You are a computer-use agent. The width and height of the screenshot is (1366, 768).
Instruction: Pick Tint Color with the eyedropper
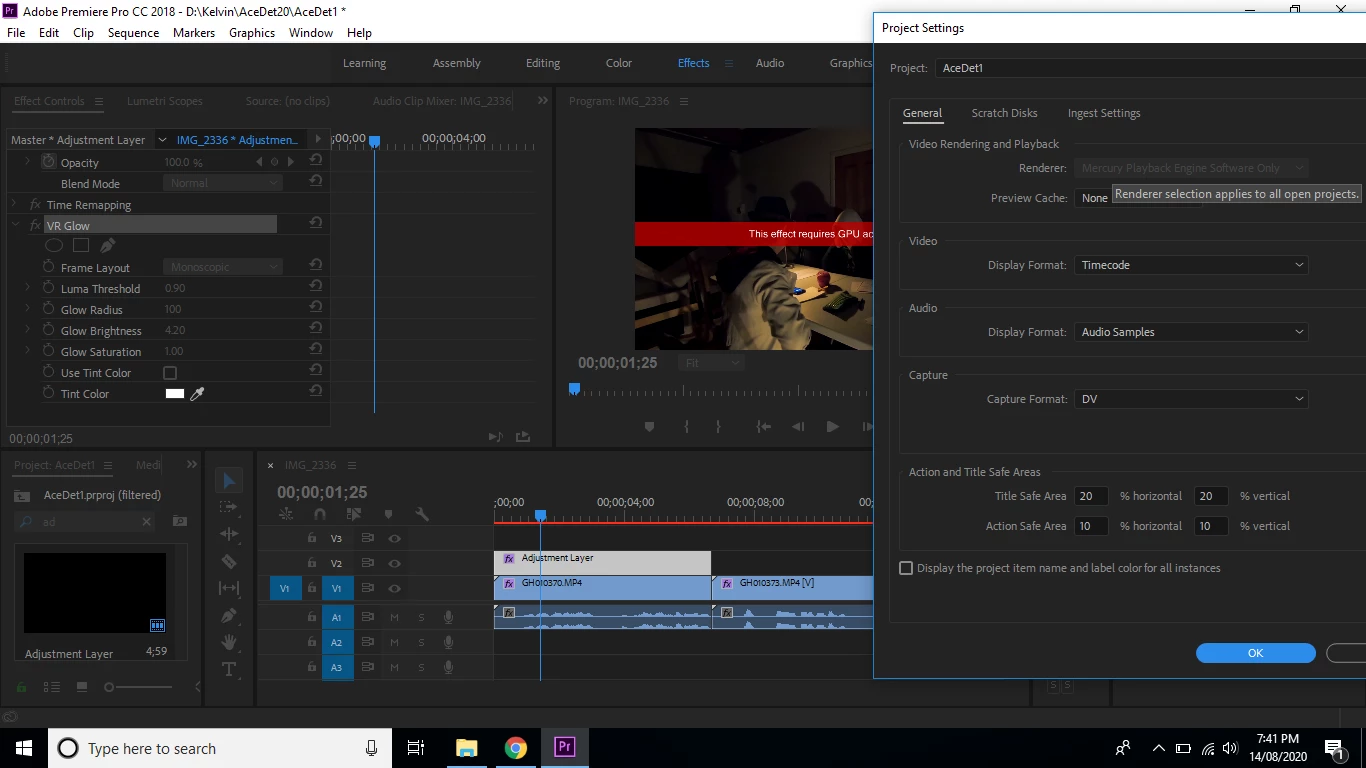click(x=197, y=394)
